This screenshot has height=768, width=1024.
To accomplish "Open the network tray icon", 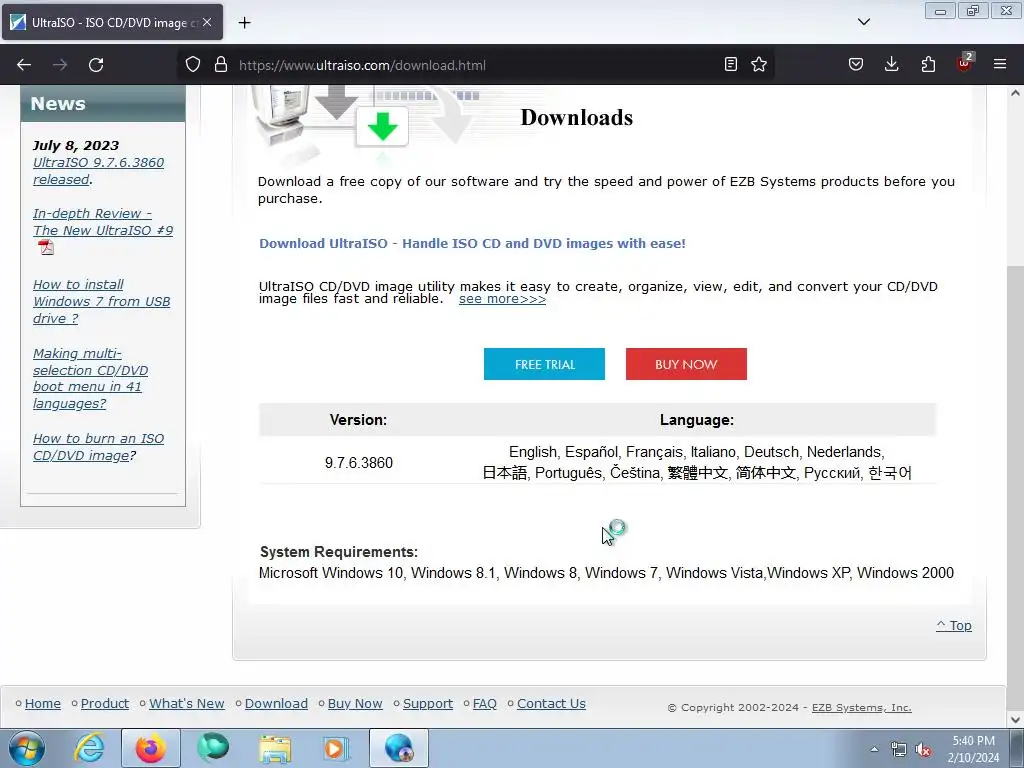I will pyautogui.click(x=899, y=750).
